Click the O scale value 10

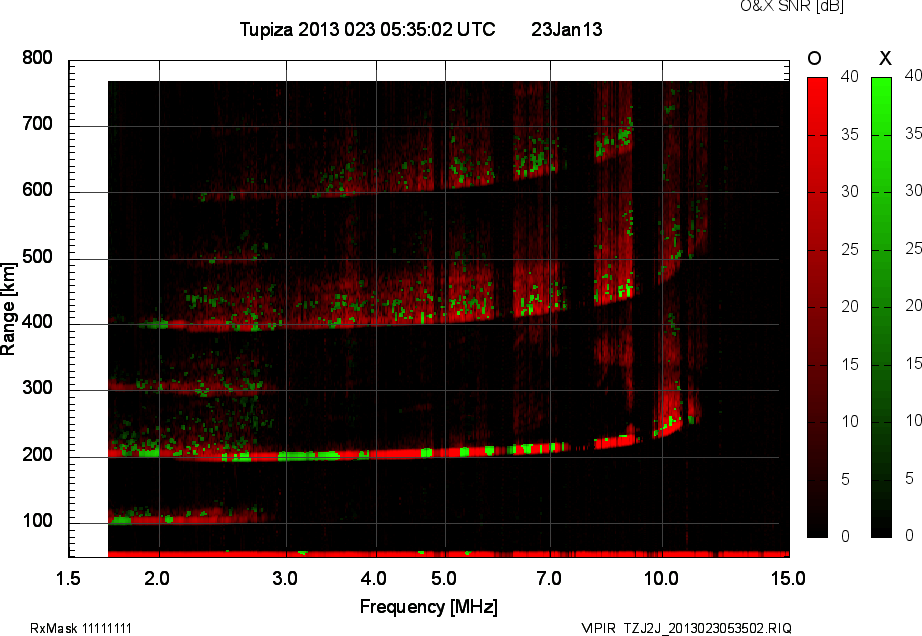tap(850, 421)
